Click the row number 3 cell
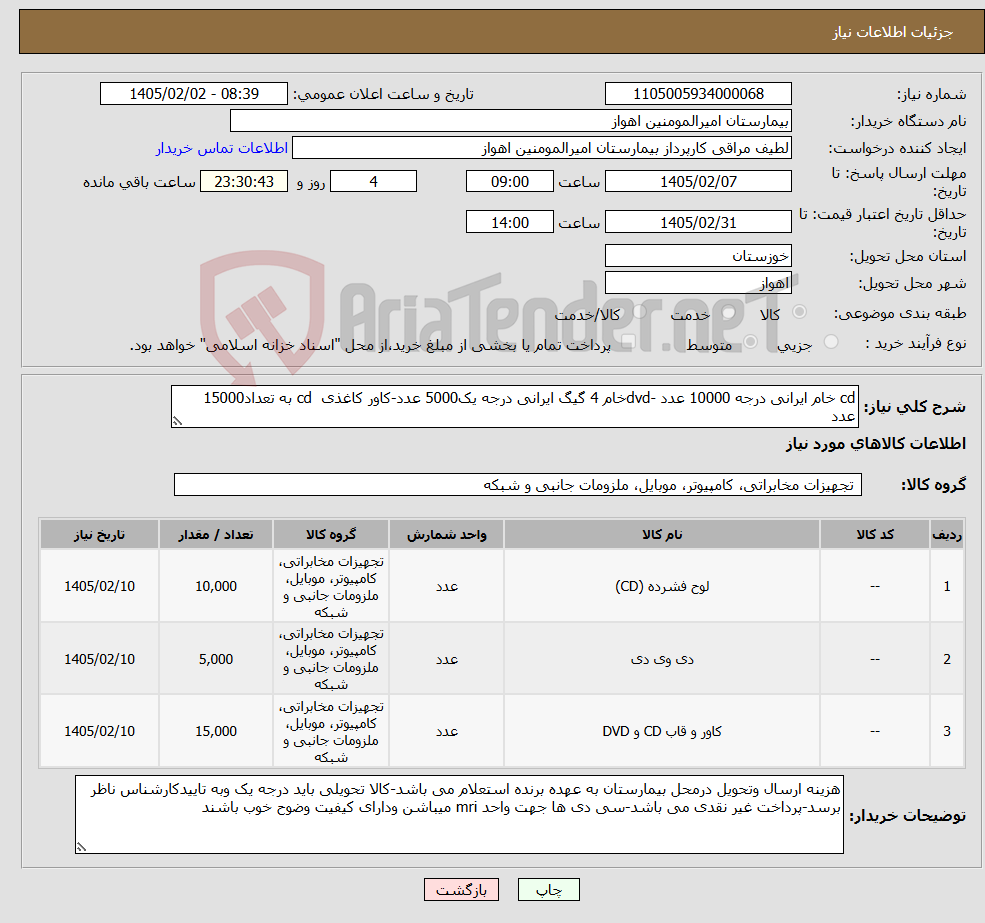985x923 pixels. point(947,731)
